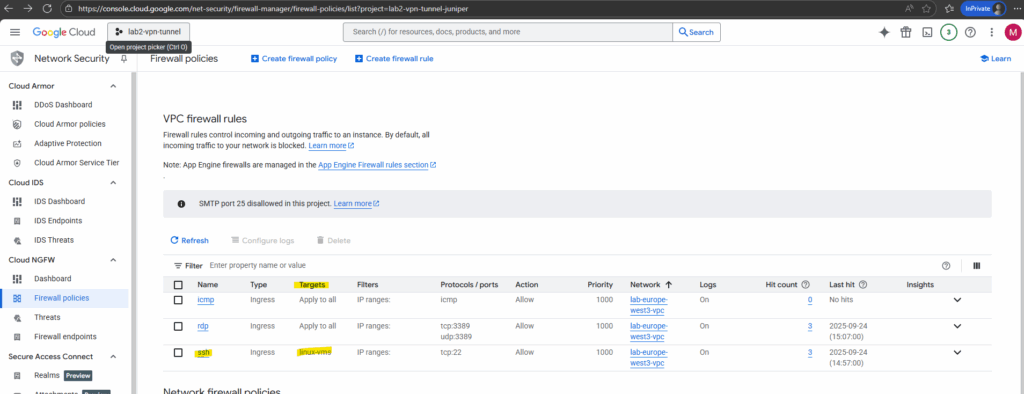Open App Engine Firewall rules section link

coord(377,165)
